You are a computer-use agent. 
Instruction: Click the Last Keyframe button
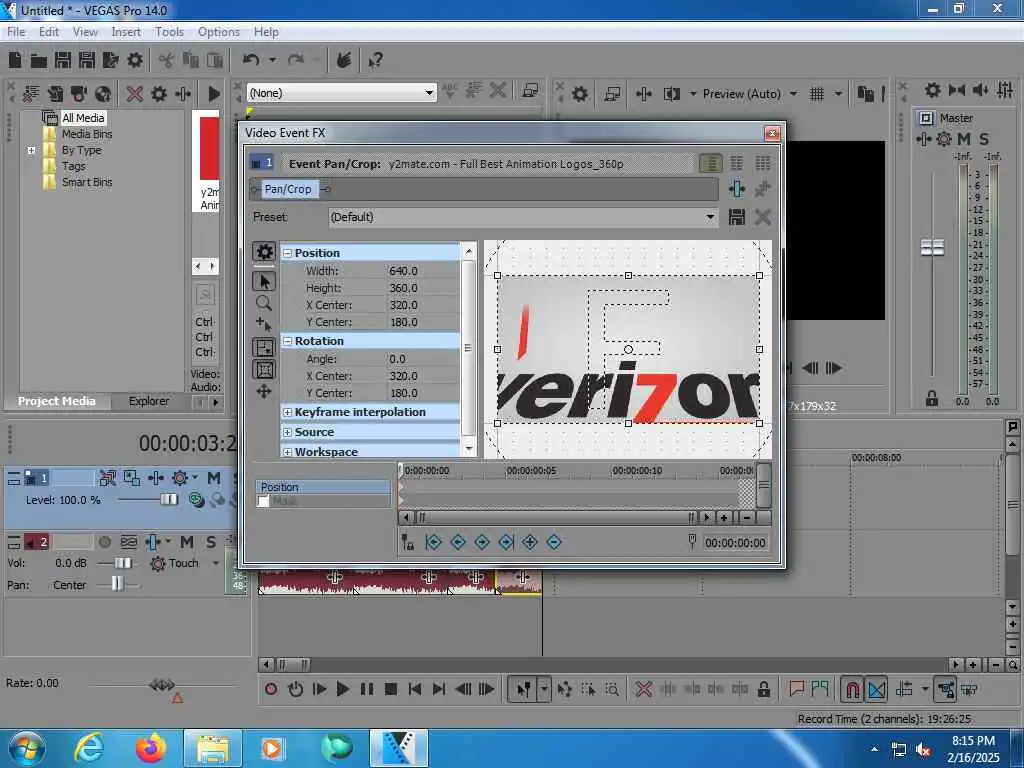click(506, 542)
